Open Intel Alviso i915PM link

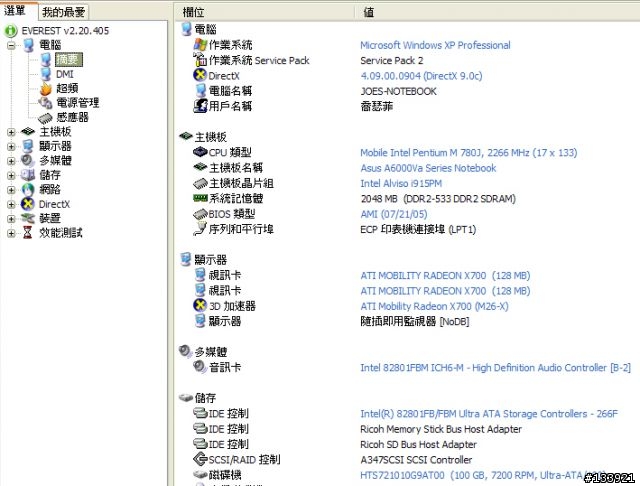(x=401, y=184)
